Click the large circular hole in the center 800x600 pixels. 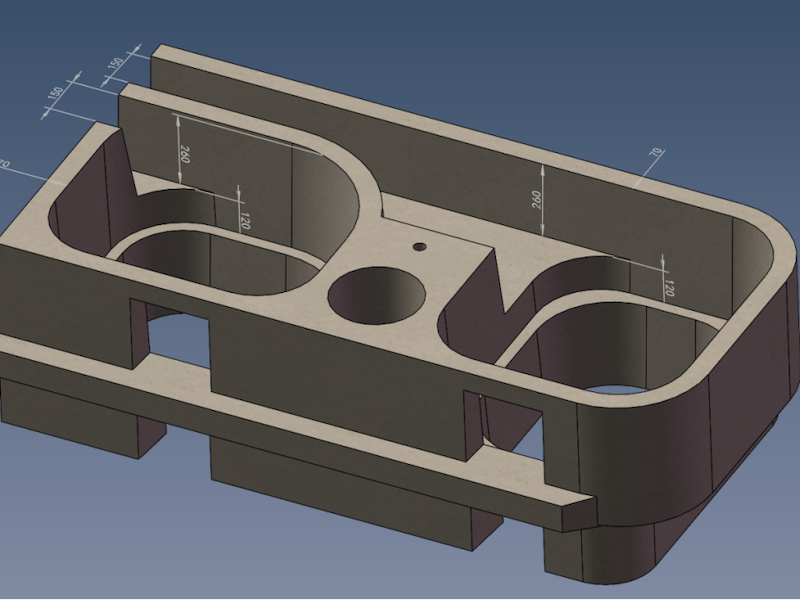tap(377, 295)
